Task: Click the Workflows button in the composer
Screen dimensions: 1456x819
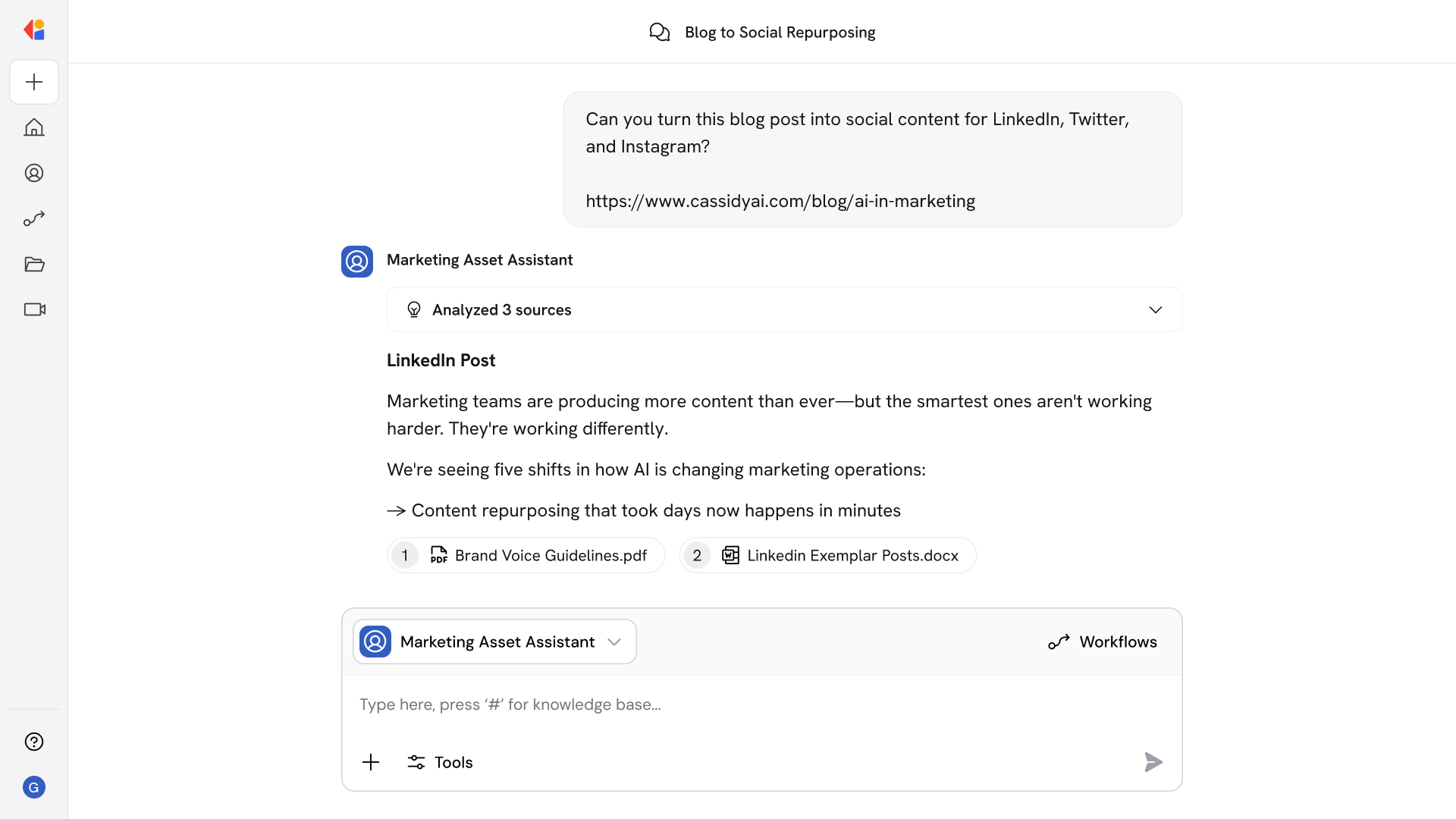Action: point(1103,642)
